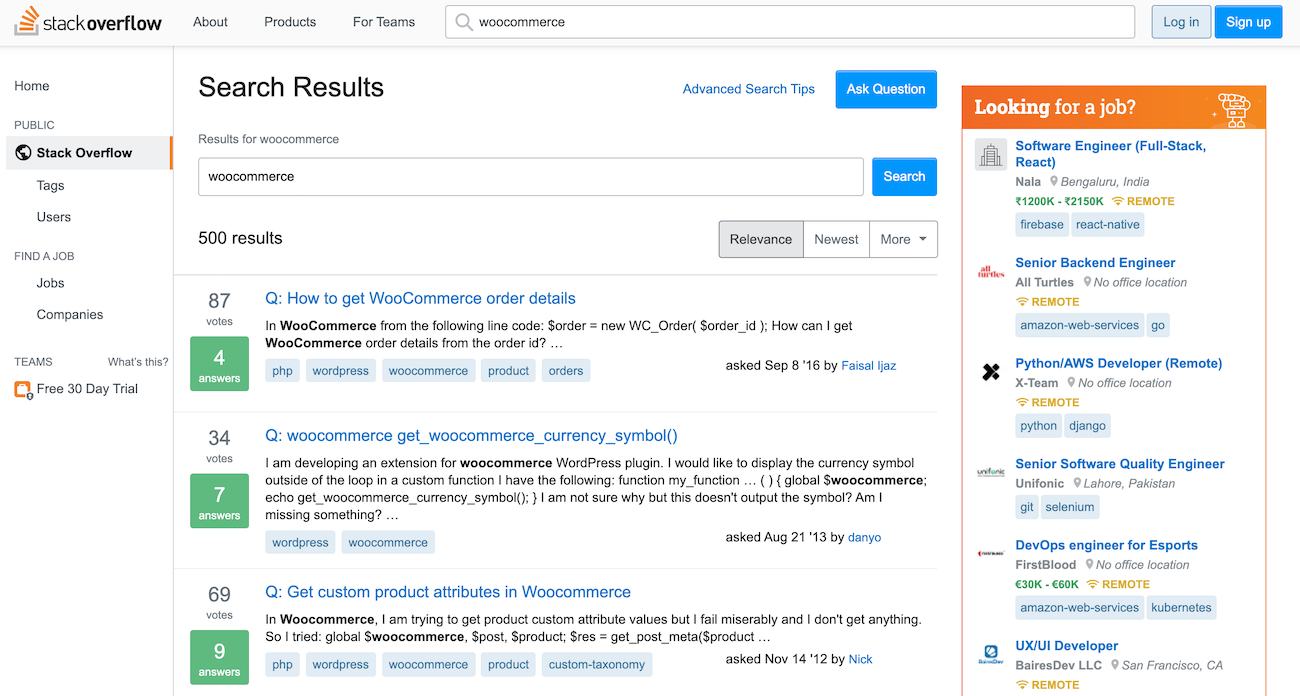Click the Ask Question button
The image size is (1300, 696).
click(x=886, y=89)
